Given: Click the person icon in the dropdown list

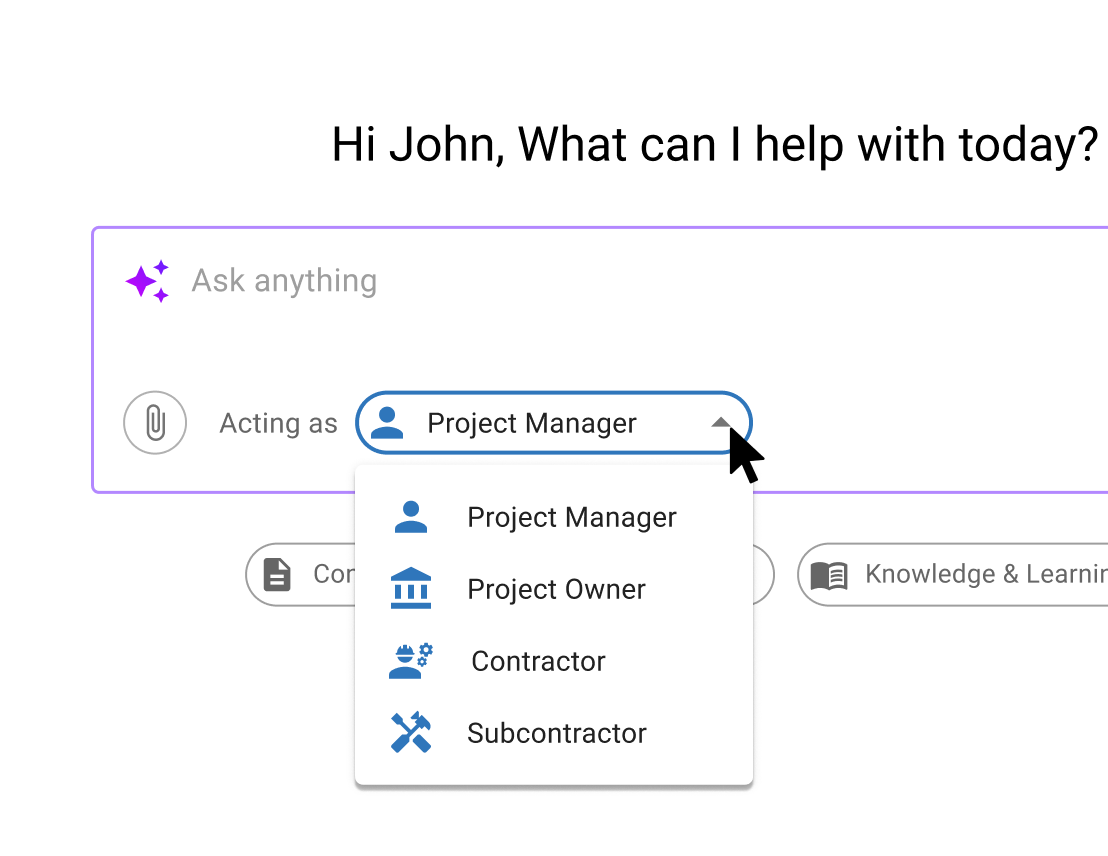Looking at the screenshot, I should (x=411, y=517).
